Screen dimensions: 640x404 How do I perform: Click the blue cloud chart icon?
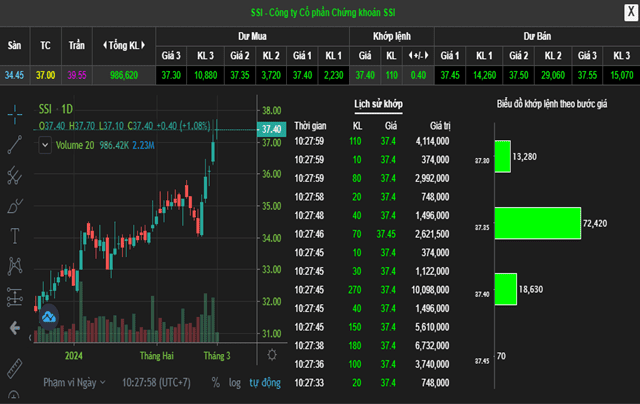coord(49,317)
